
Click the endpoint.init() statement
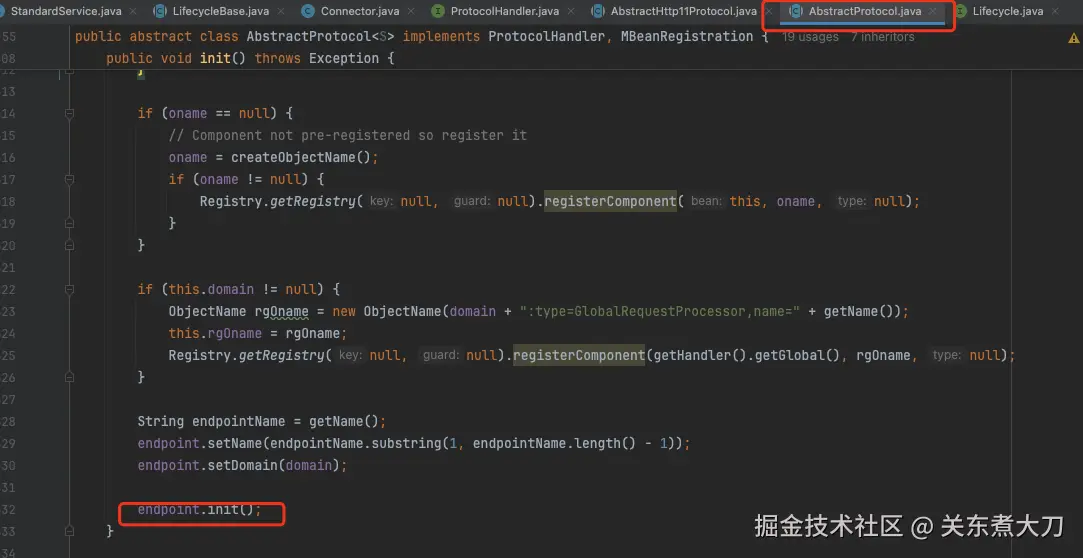pos(200,510)
